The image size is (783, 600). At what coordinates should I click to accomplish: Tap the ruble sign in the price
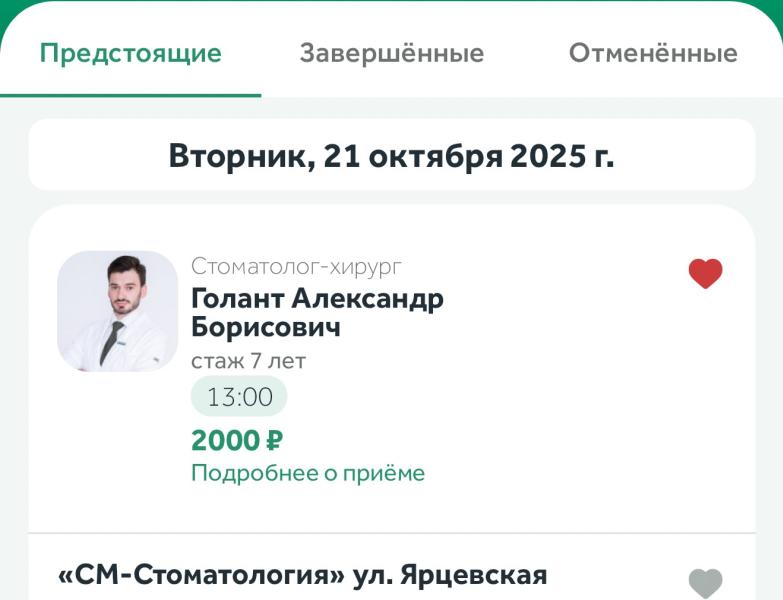click(x=275, y=441)
